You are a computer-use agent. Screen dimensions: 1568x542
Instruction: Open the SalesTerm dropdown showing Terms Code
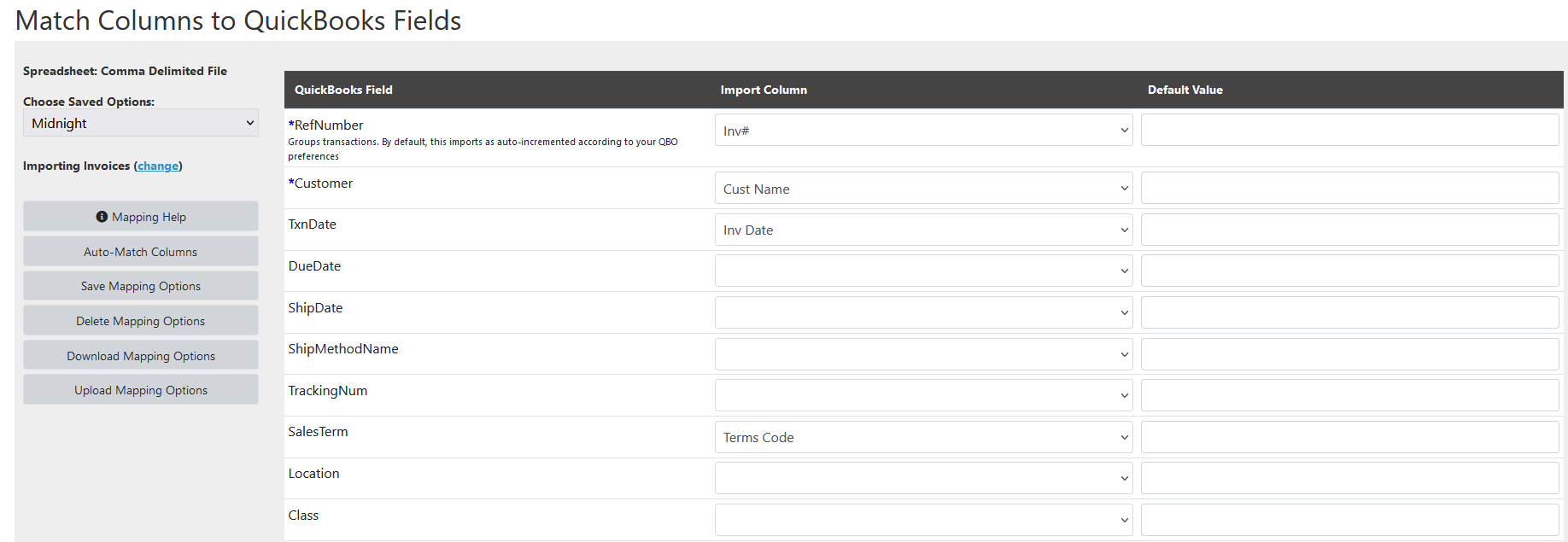tap(924, 437)
